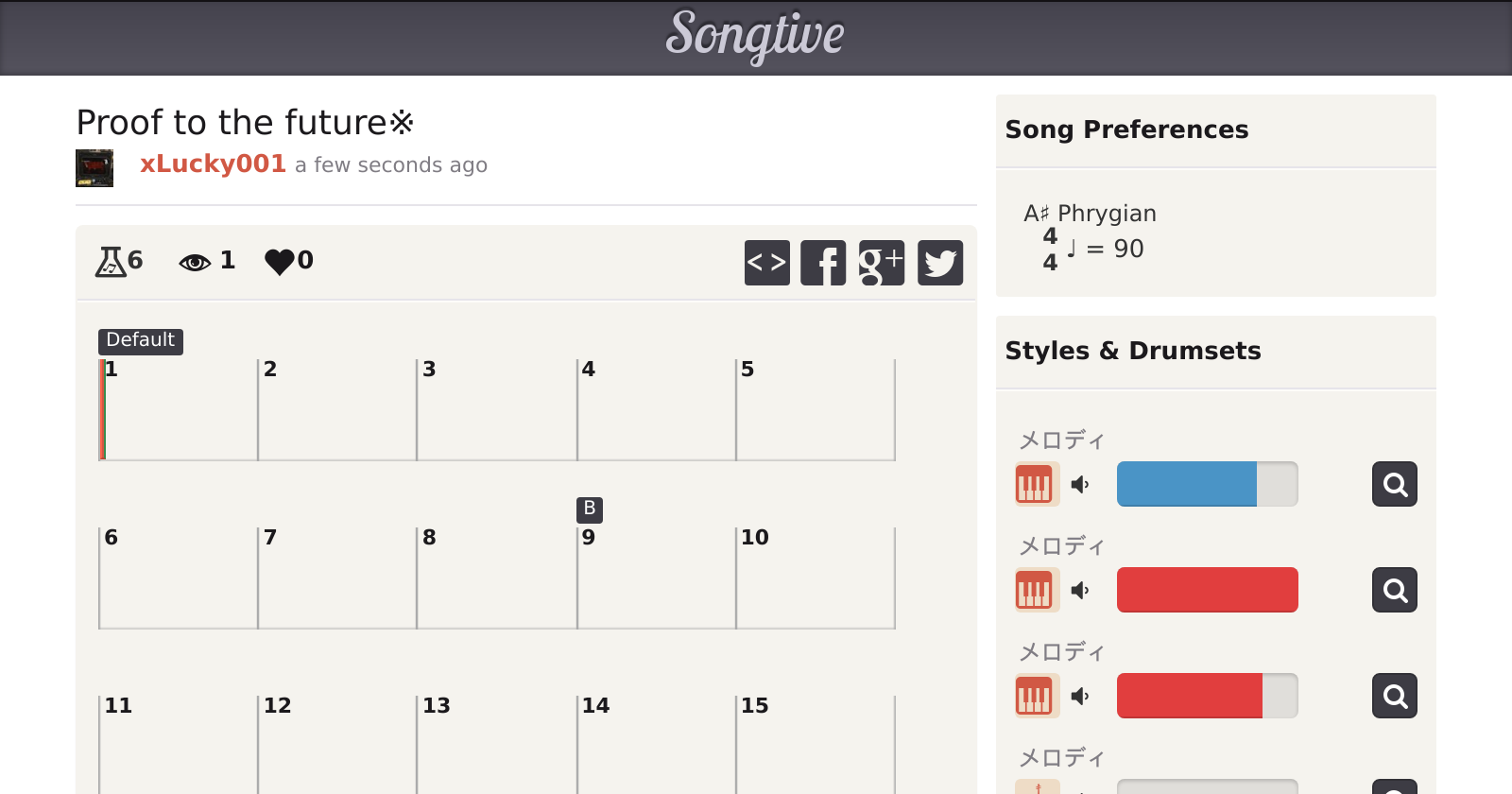This screenshot has height=794, width=1512.
Task: Click the remix flask icon
Action: tap(111, 261)
